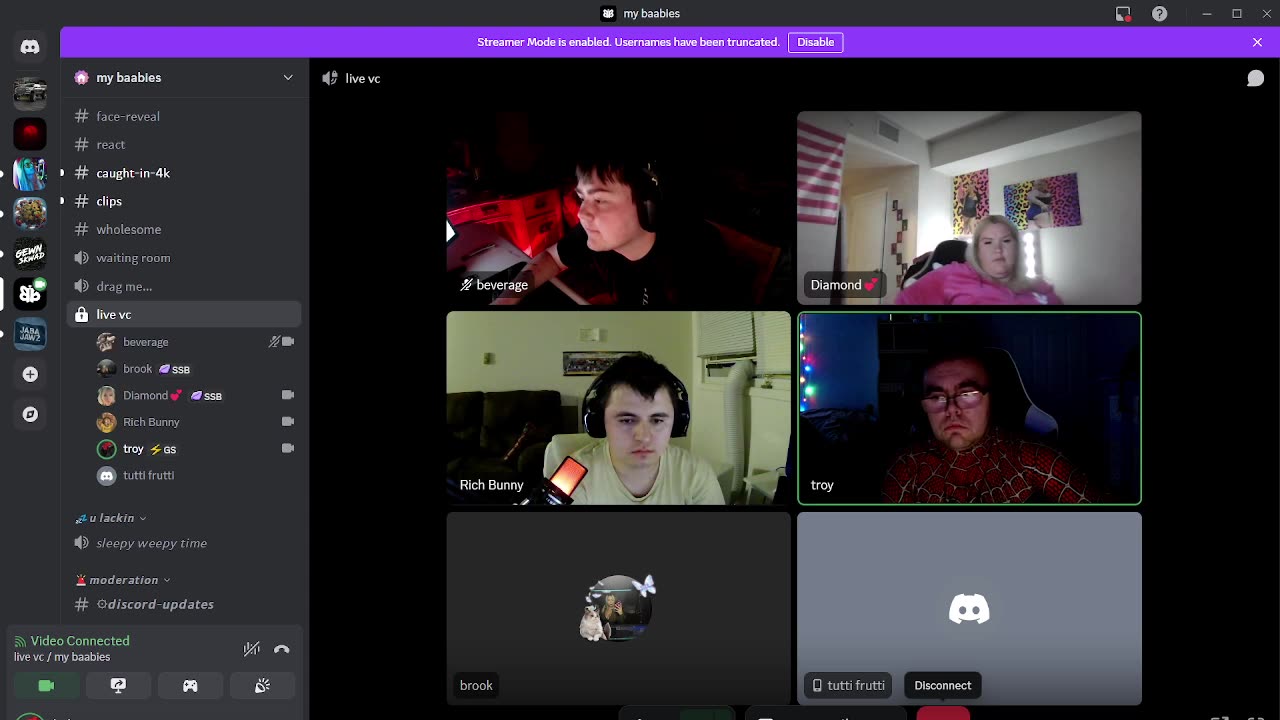This screenshot has width=1280, height=720.
Task: Show chat for live vc
Action: (1255, 78)
